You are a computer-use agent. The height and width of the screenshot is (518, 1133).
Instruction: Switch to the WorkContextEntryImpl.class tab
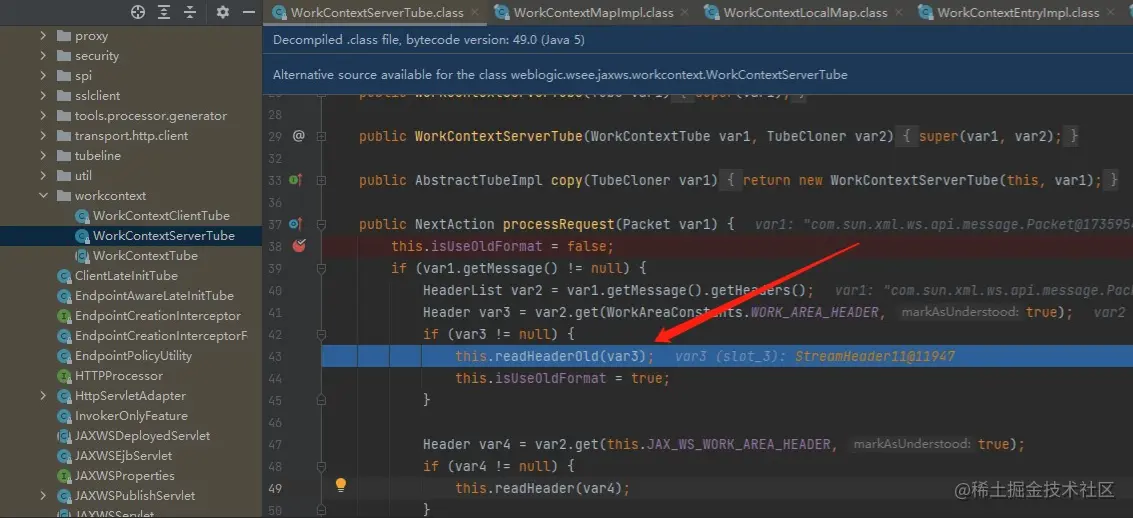[x=1018, y=12]
